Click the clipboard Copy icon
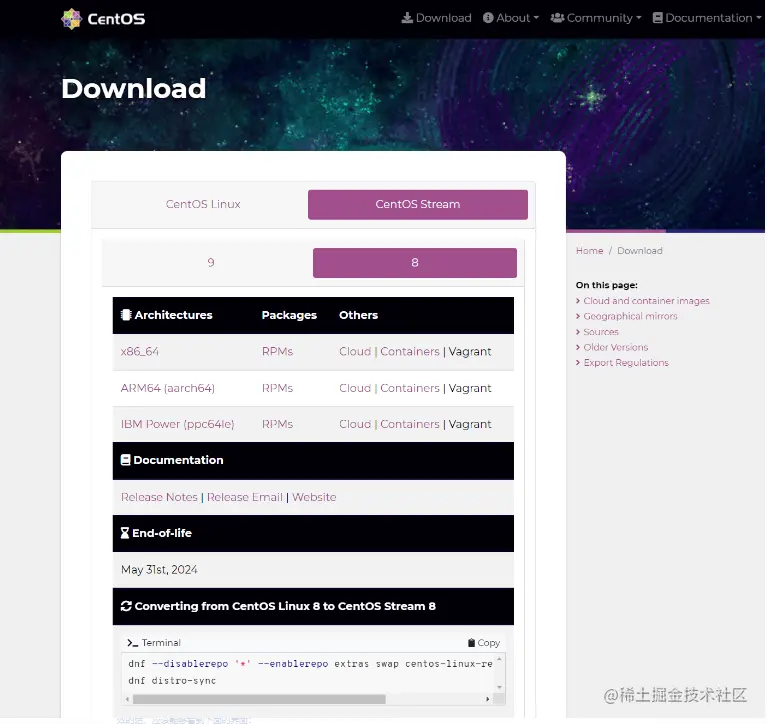767x724 pixels. pos(472,642)
